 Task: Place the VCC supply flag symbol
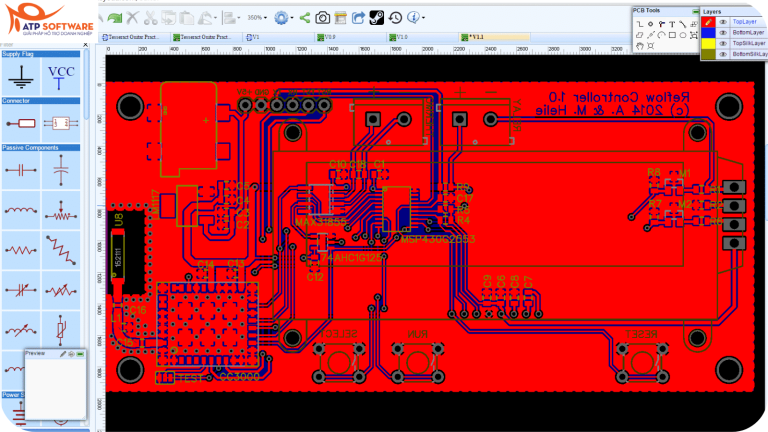61,77
